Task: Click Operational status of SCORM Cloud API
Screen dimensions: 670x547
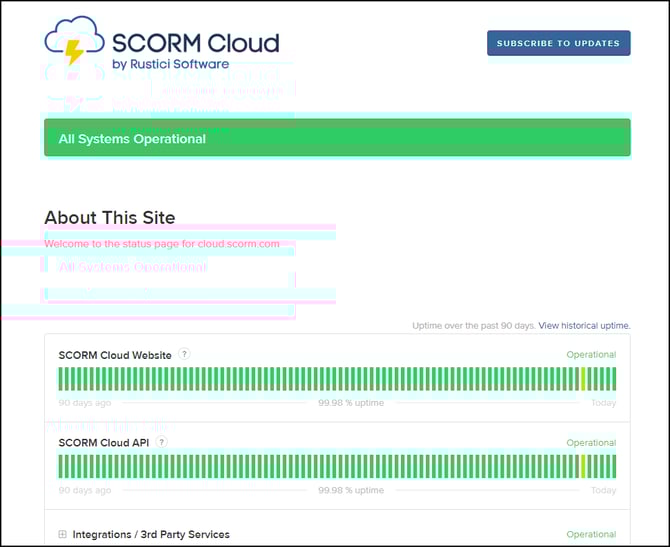Action: (x=591, y=443)
